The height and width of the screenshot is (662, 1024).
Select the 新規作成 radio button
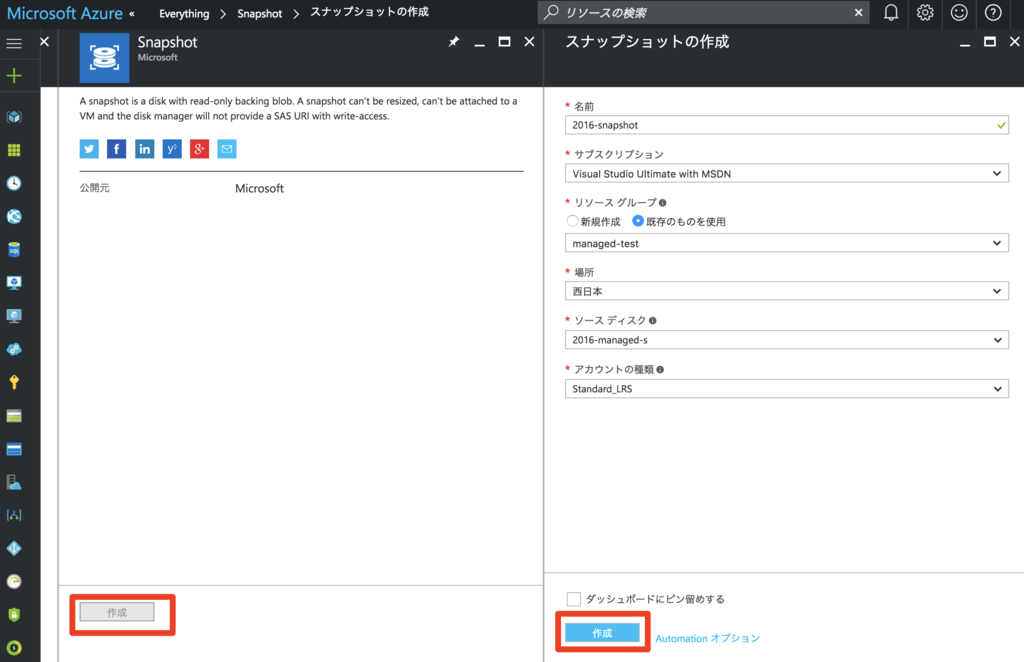click(x=572, y=220)
